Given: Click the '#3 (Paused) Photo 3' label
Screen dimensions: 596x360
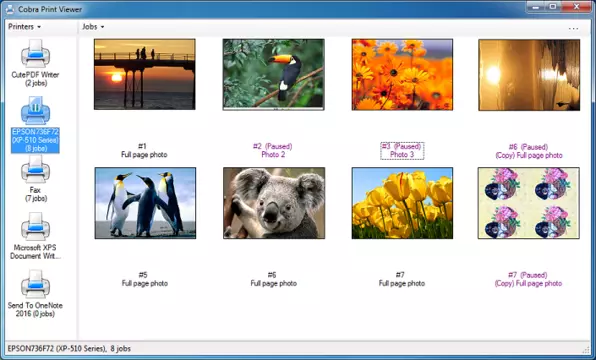Looking at the screenshot, I should [x=402, y=151].
